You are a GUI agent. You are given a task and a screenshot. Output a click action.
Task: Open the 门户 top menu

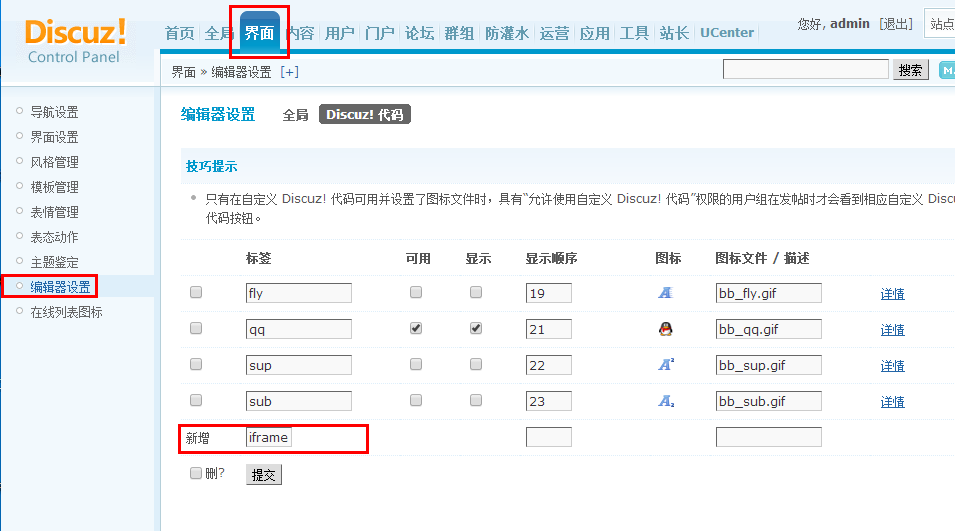380,33
